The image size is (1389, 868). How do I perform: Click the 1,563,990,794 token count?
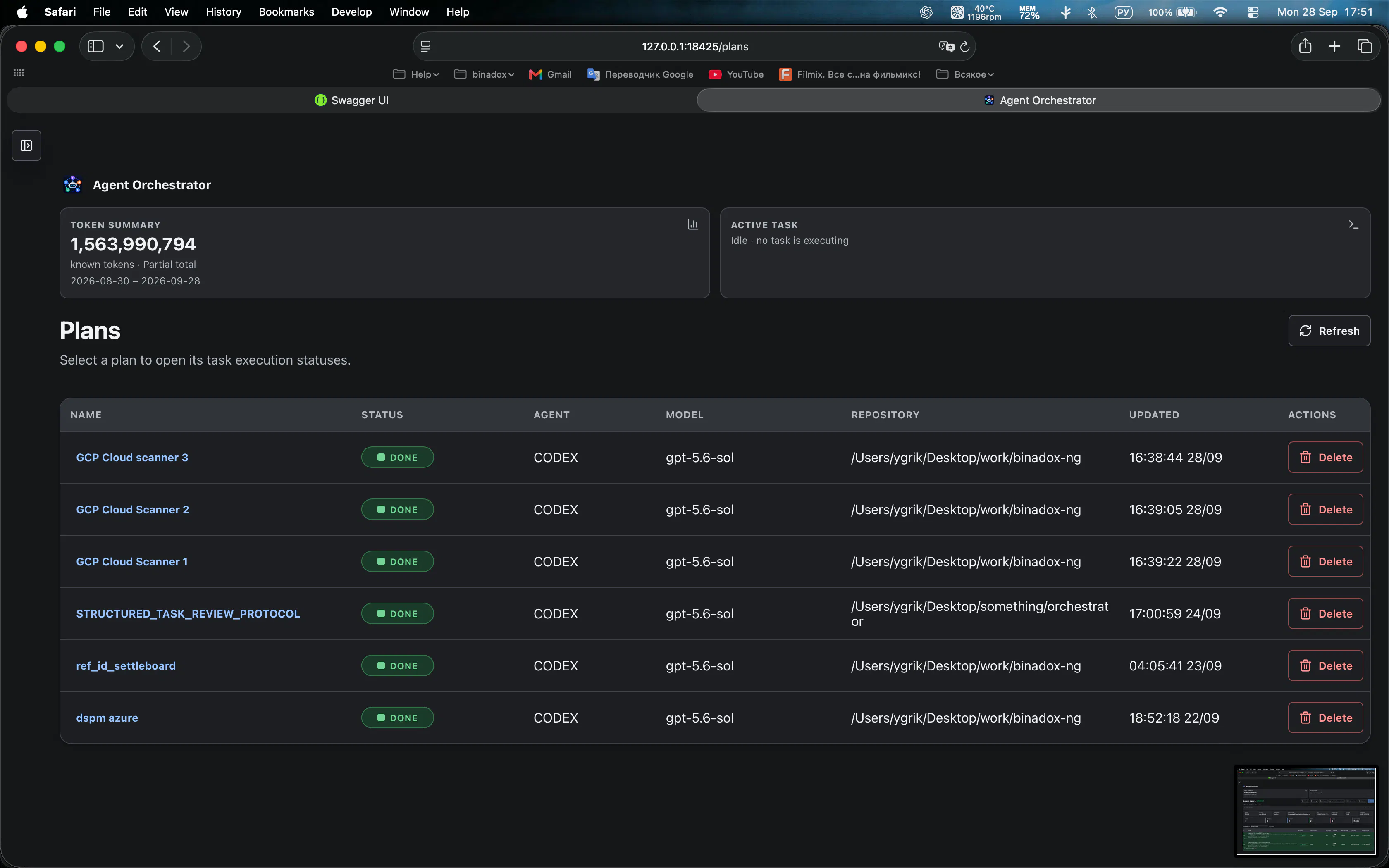point(133,244)
